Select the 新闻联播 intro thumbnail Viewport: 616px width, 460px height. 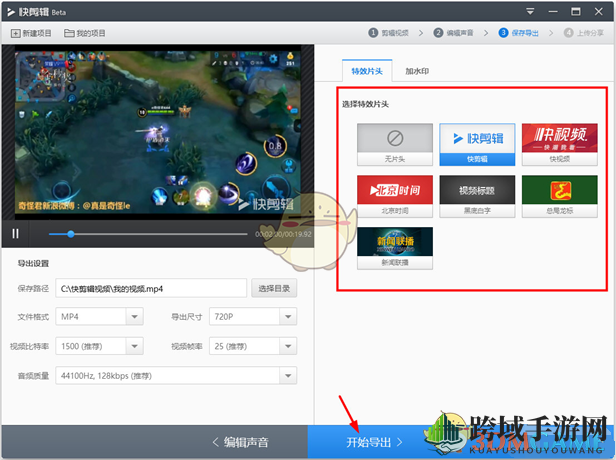395,248
